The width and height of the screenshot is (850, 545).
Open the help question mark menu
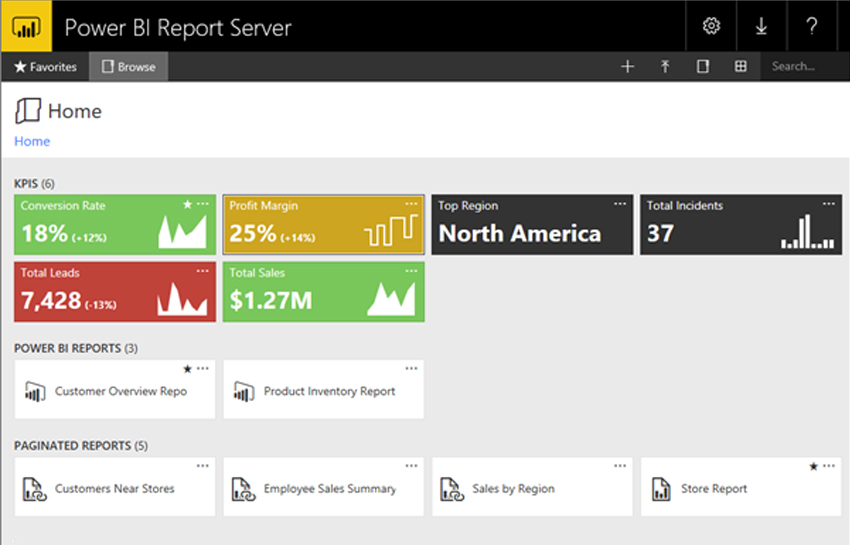click(811, 25)
